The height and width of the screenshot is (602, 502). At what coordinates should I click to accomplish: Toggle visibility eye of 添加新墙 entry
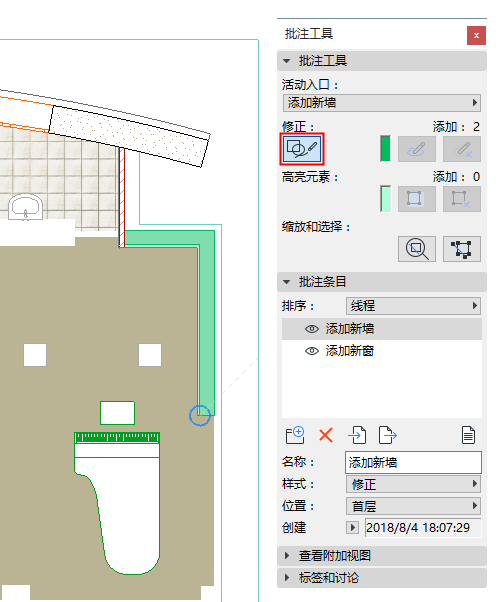click(x=312, y=329)
